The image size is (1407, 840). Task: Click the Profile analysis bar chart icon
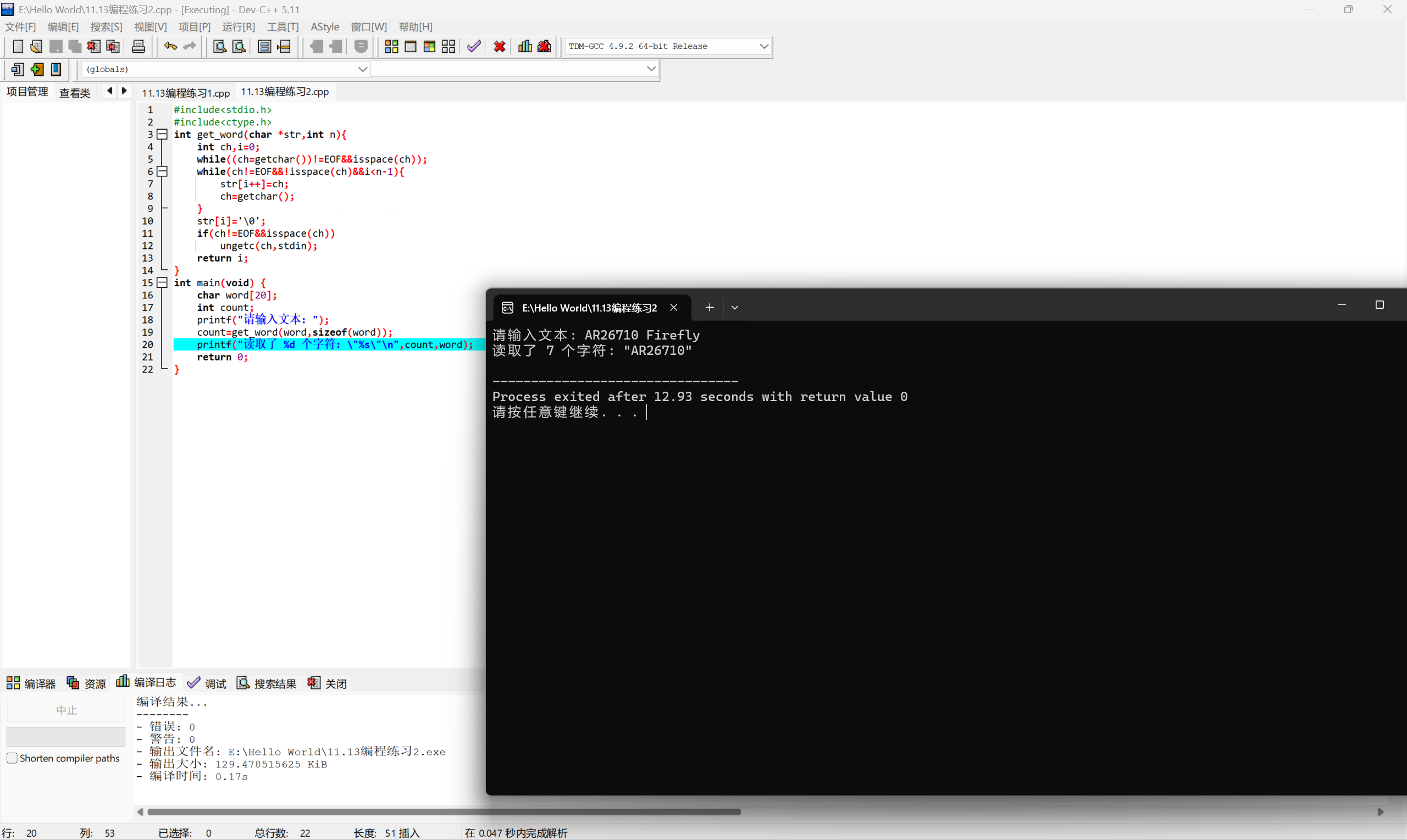(525, 46)
